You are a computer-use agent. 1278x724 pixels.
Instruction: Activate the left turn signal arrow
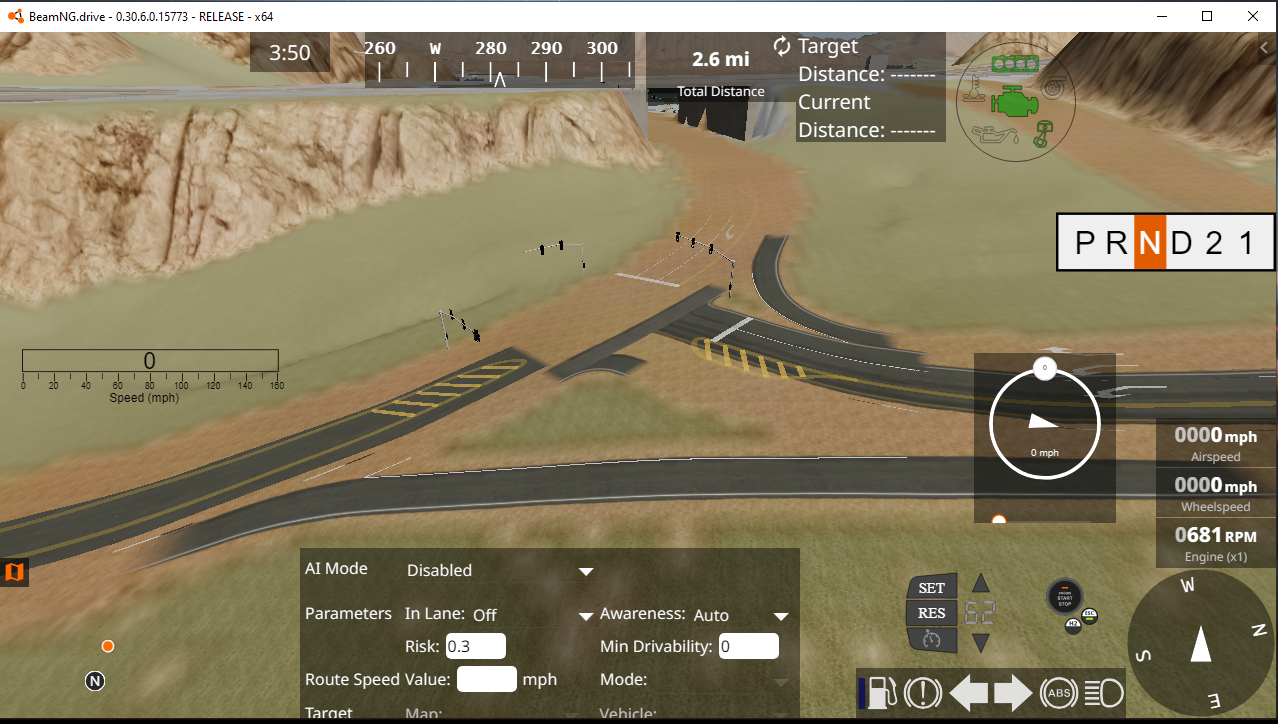[x=968, y=693]
